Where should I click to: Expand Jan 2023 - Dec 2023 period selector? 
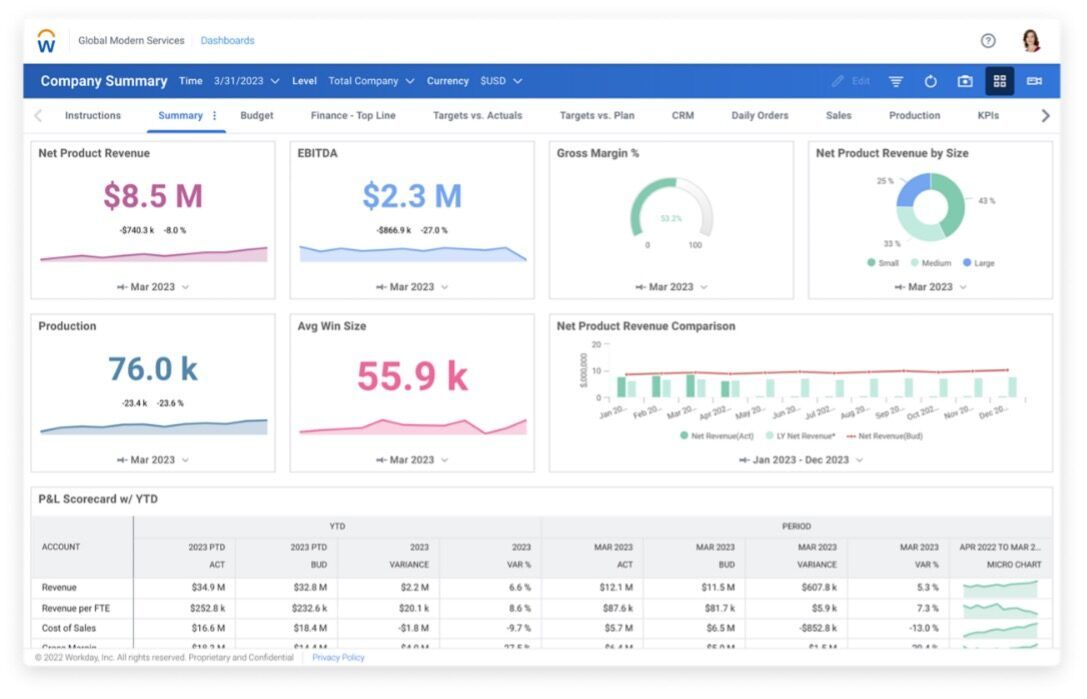[801, 460]
